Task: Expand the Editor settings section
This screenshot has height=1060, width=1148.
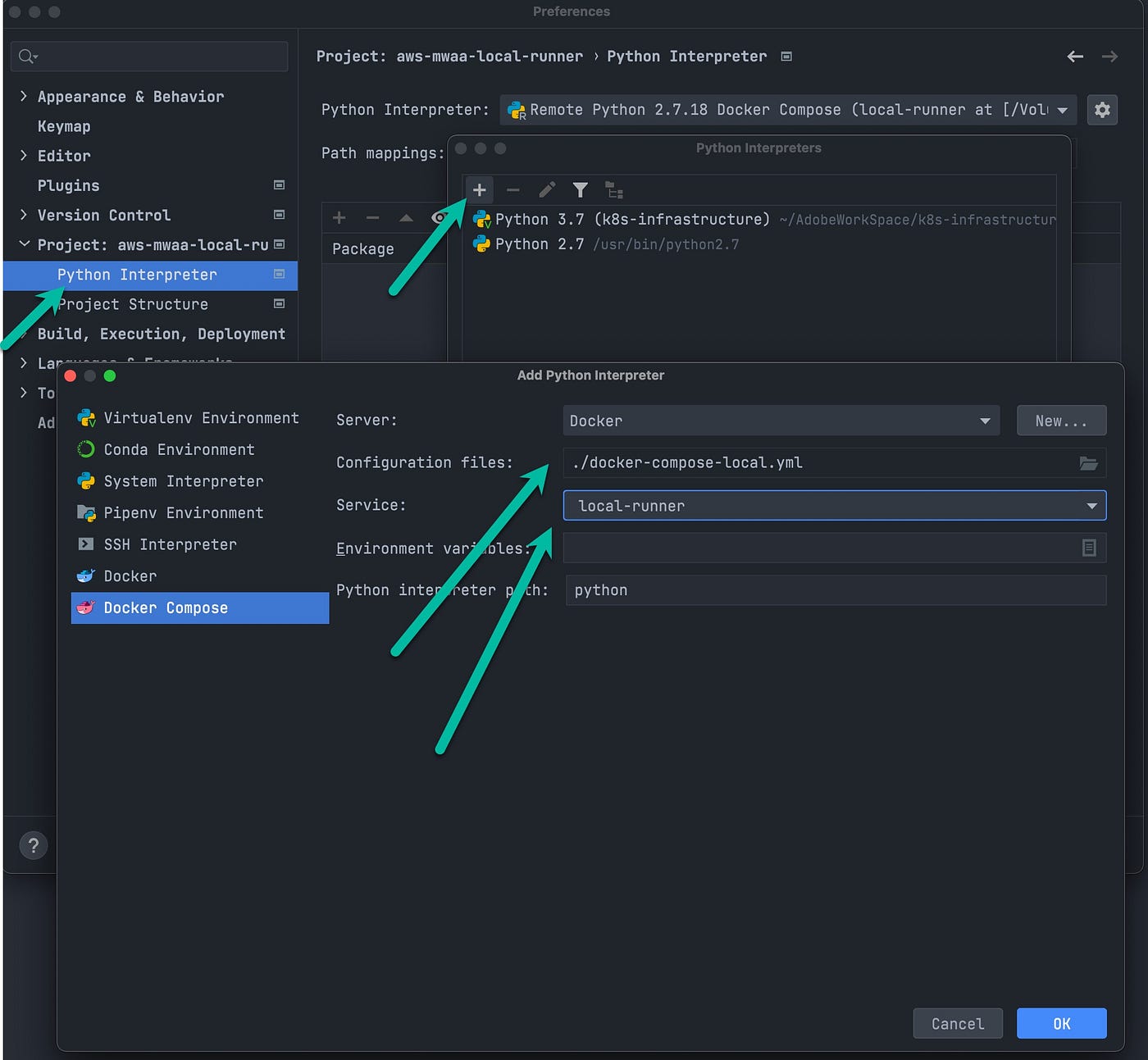Action: pos(23,155)
